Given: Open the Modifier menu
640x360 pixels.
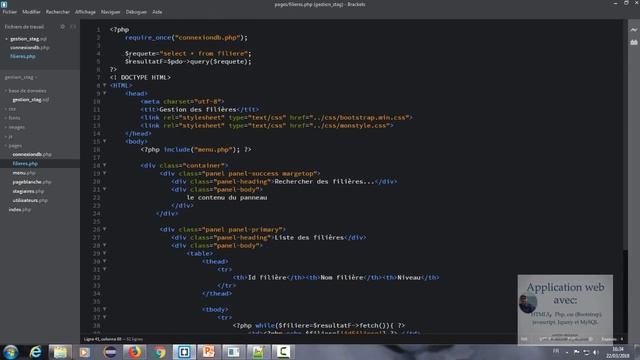Looking at the screenshot, I should [x=31, y=12].
